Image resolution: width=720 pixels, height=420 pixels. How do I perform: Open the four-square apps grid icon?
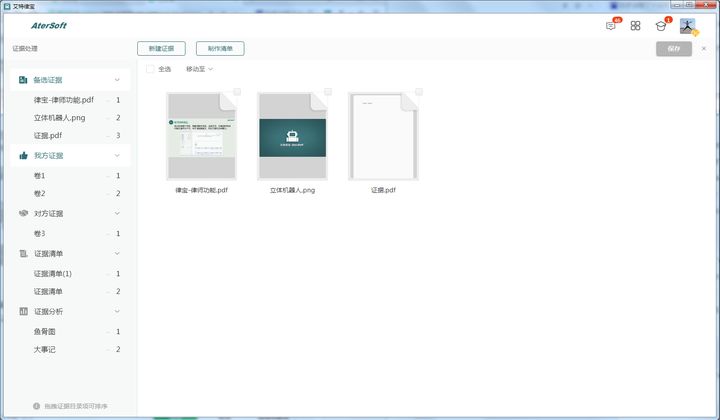point(635,26)
